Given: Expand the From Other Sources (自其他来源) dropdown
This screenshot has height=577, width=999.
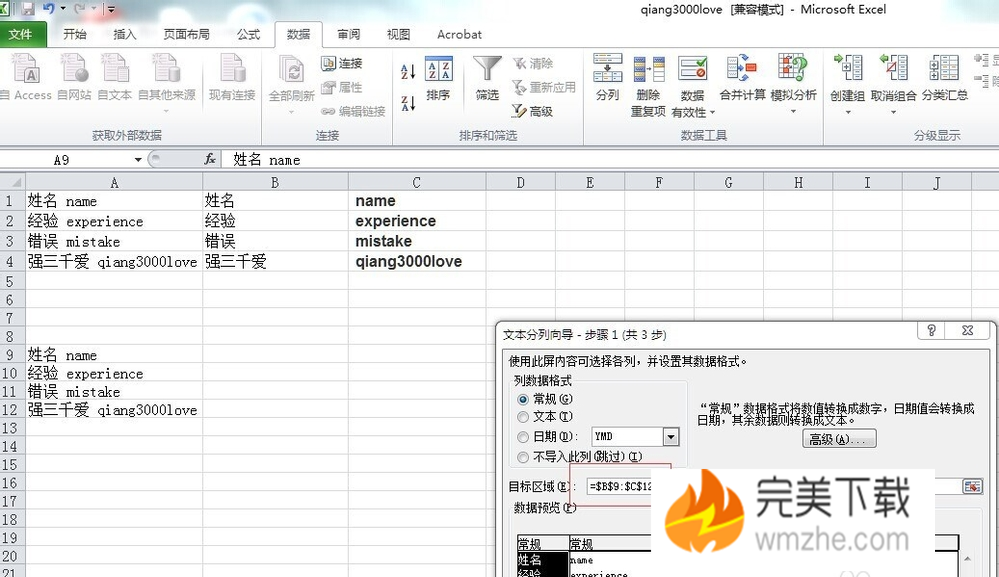Looking at the screenshot, I should tap(166, 111).
